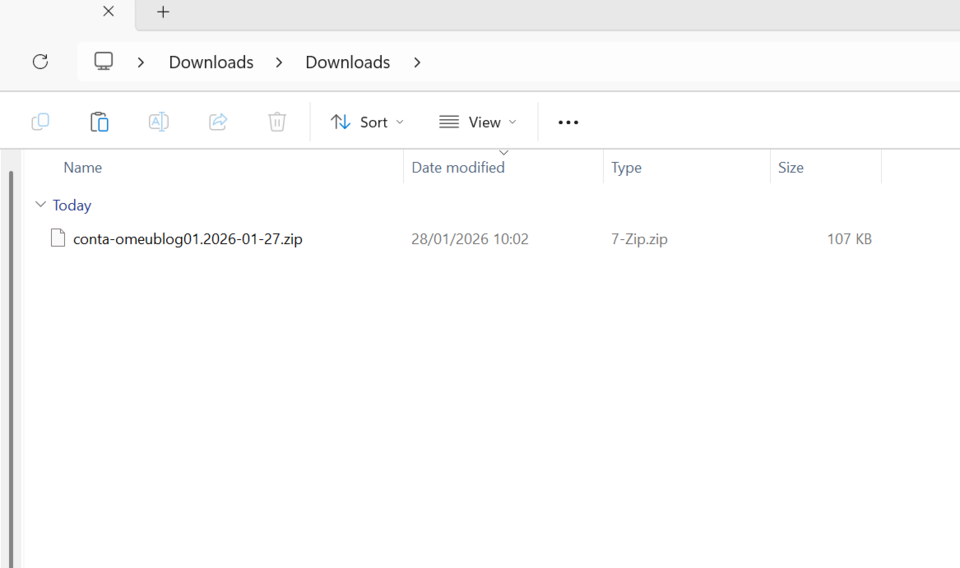Click the Copy icon in toolbar
This screenshot has height=568, width=960.
click(x=40, y=122)
